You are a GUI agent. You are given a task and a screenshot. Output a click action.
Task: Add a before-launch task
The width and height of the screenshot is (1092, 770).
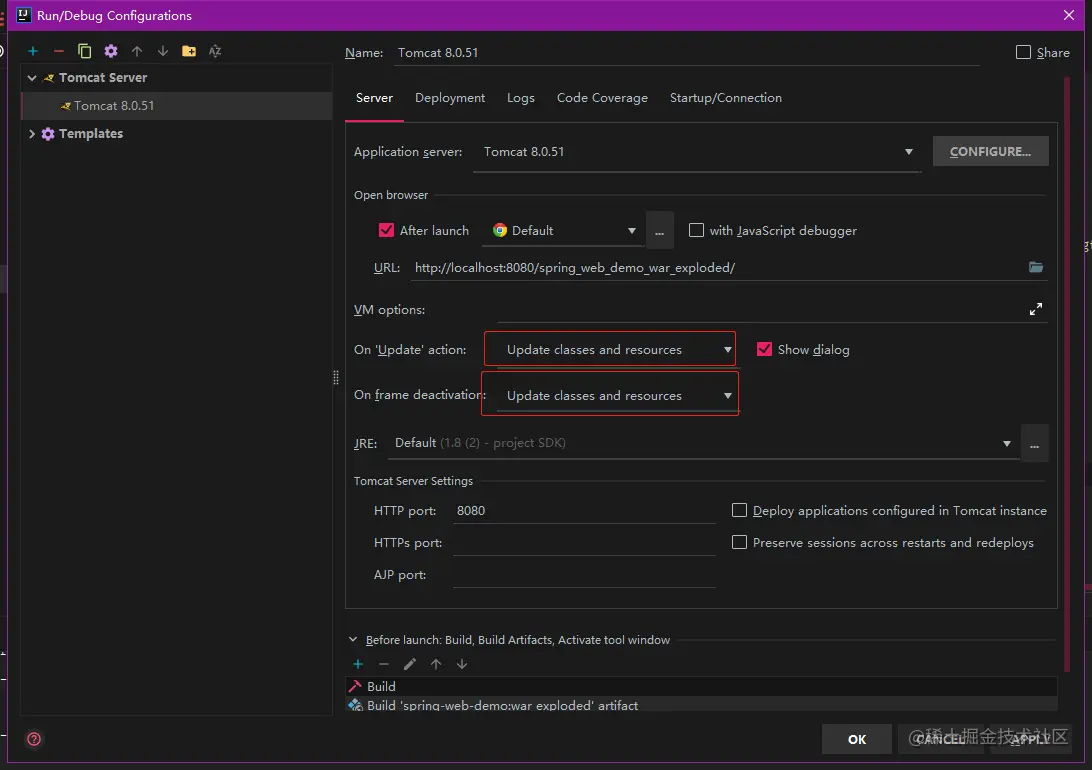click(358, 664)
